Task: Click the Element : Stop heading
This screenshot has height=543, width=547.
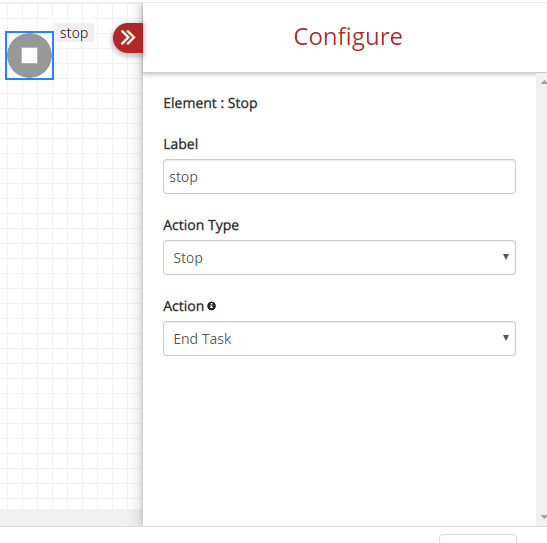Action: [x=210, y=103]
